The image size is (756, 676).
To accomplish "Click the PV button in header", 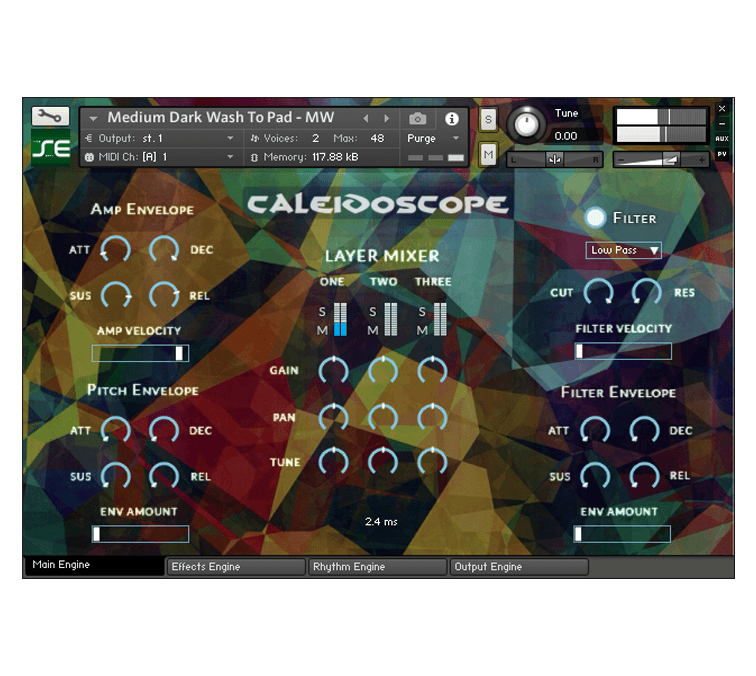I will [x=722, y=154].
